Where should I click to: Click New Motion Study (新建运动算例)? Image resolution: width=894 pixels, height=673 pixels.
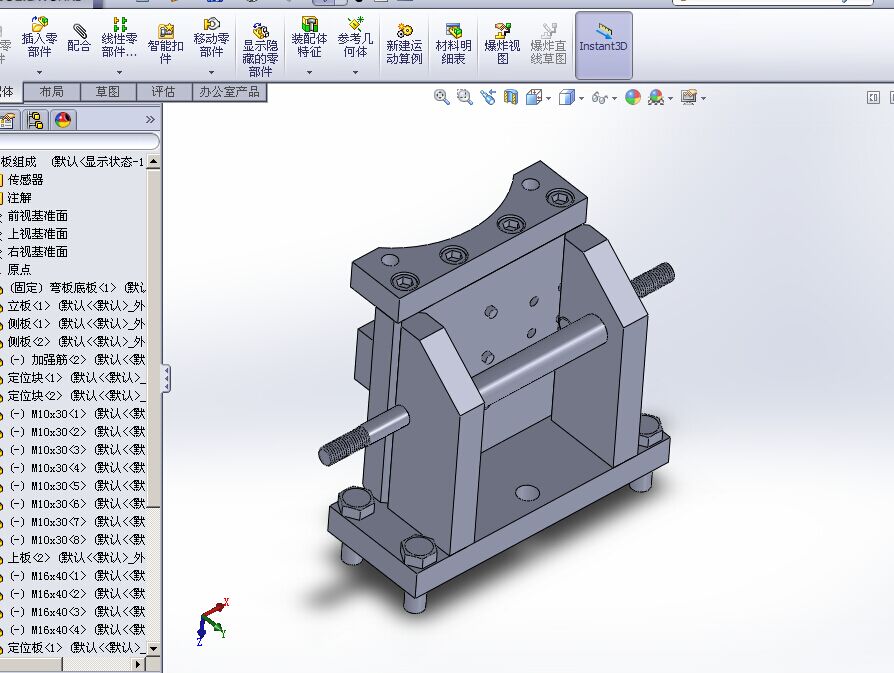tap(404, 44)
